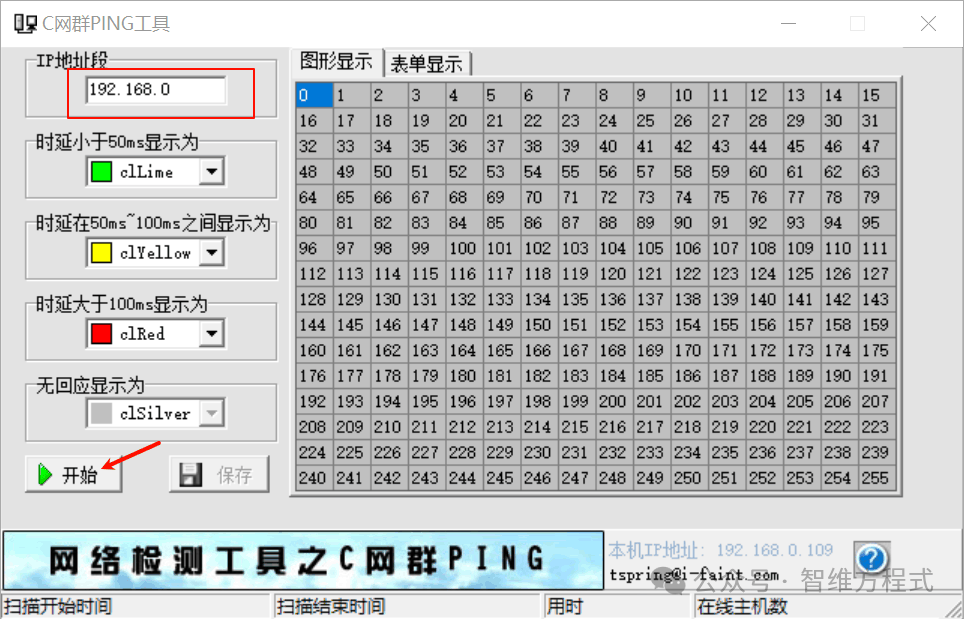Click host cell 255 in the grid
Screen dimensions: 964x619
pyautogui.click(x=877, y=478)
